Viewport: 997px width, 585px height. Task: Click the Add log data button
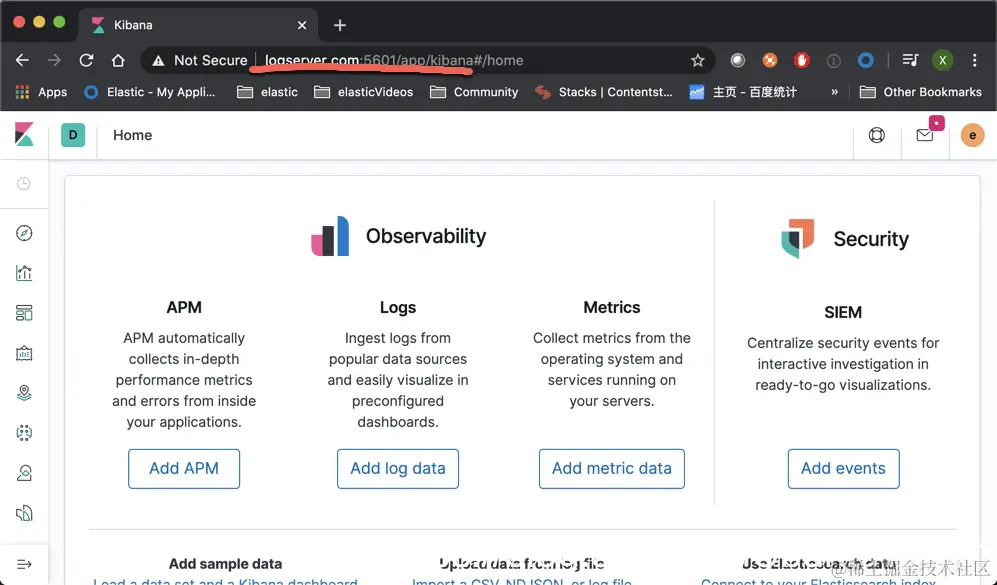(x=398, y=469)
